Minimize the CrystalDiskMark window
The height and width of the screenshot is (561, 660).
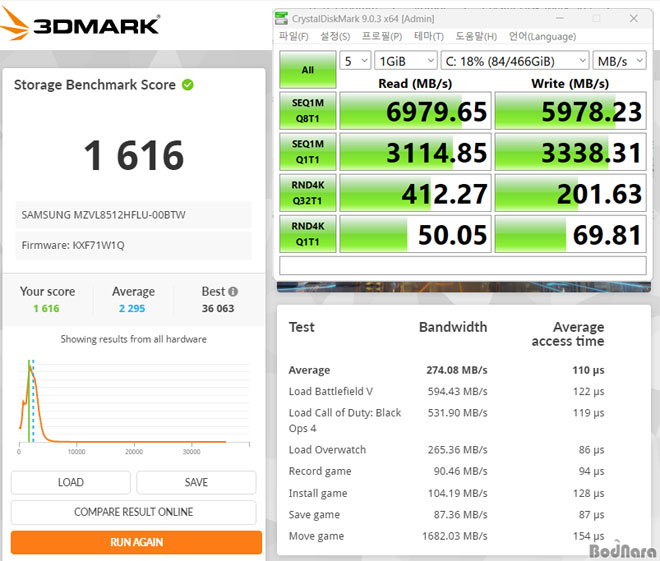(x=559, y=19)
